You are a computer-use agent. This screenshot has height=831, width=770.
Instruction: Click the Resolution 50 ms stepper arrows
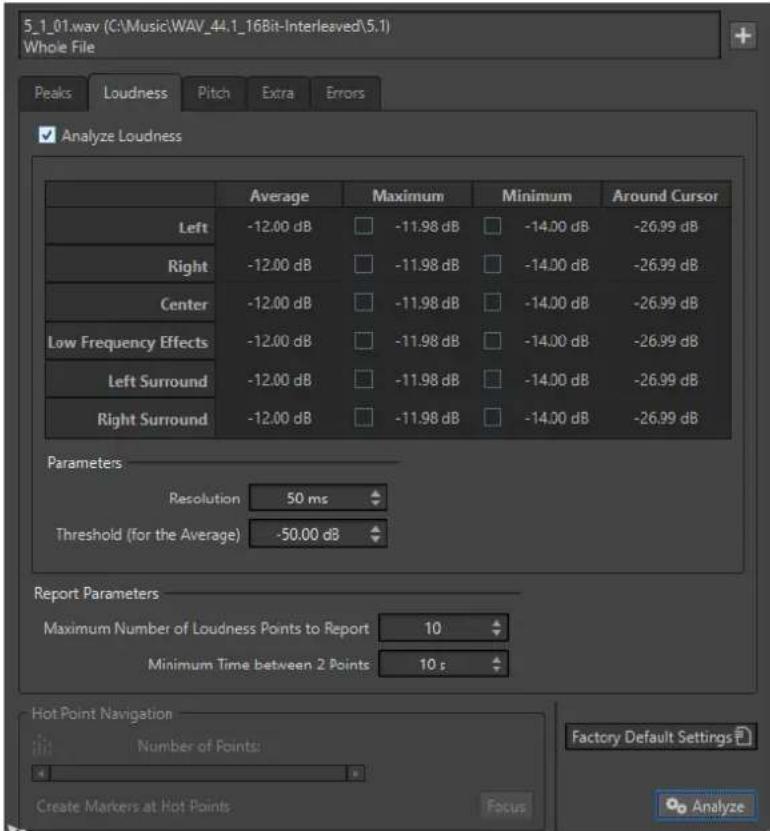[x=375, y=498]
